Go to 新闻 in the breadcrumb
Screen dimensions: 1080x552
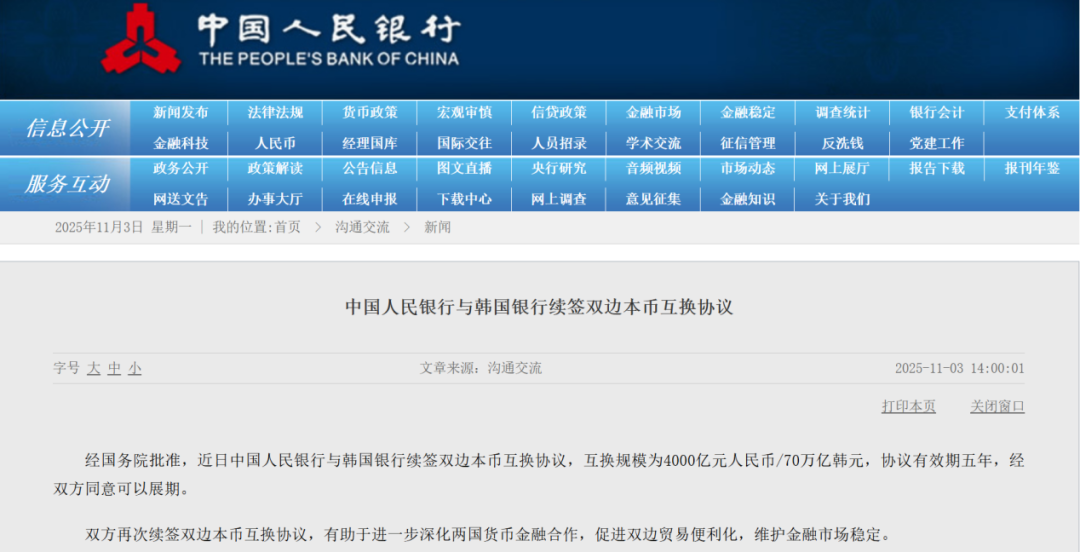click(x=437, y=227)
